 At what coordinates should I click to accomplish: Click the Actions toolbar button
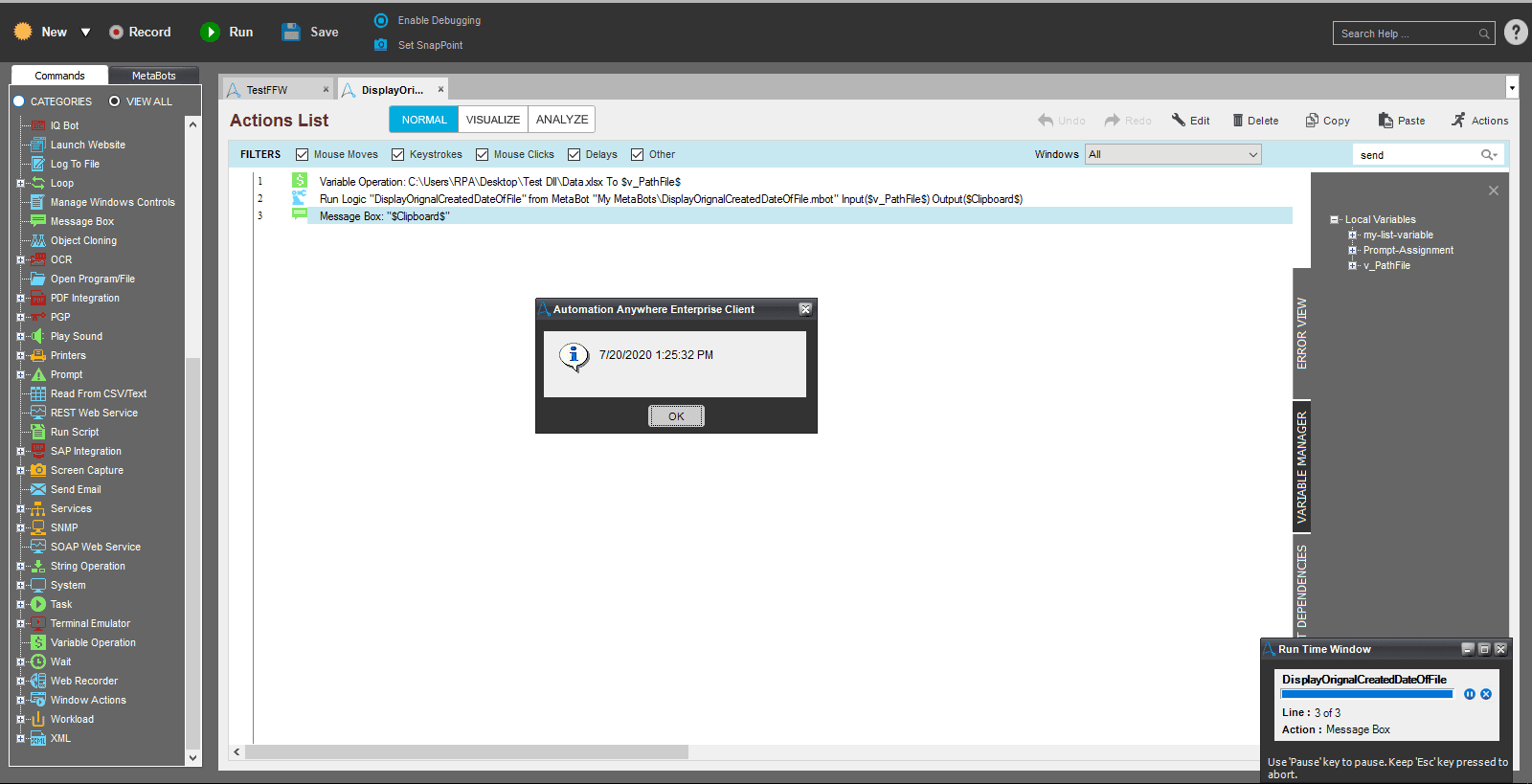(x=1479, y=121)
